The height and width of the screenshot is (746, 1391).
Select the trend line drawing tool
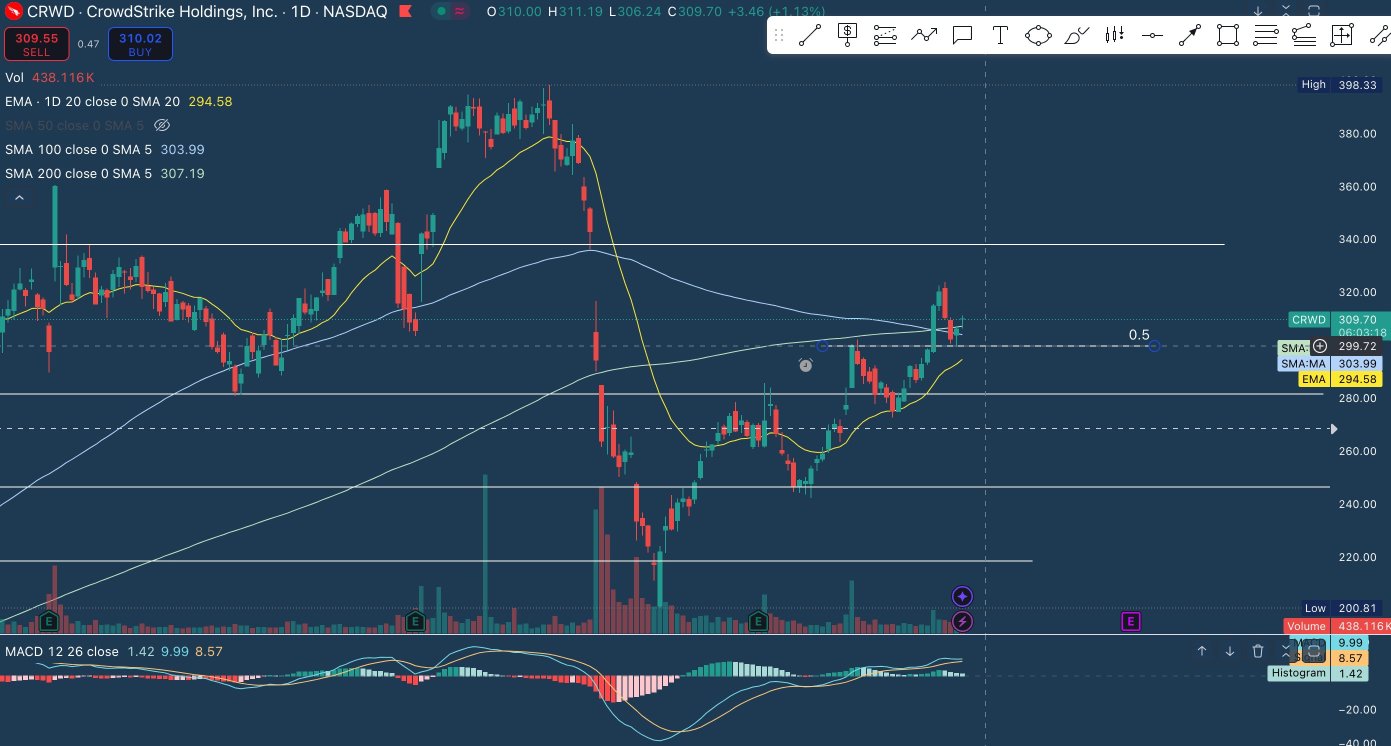809,36
